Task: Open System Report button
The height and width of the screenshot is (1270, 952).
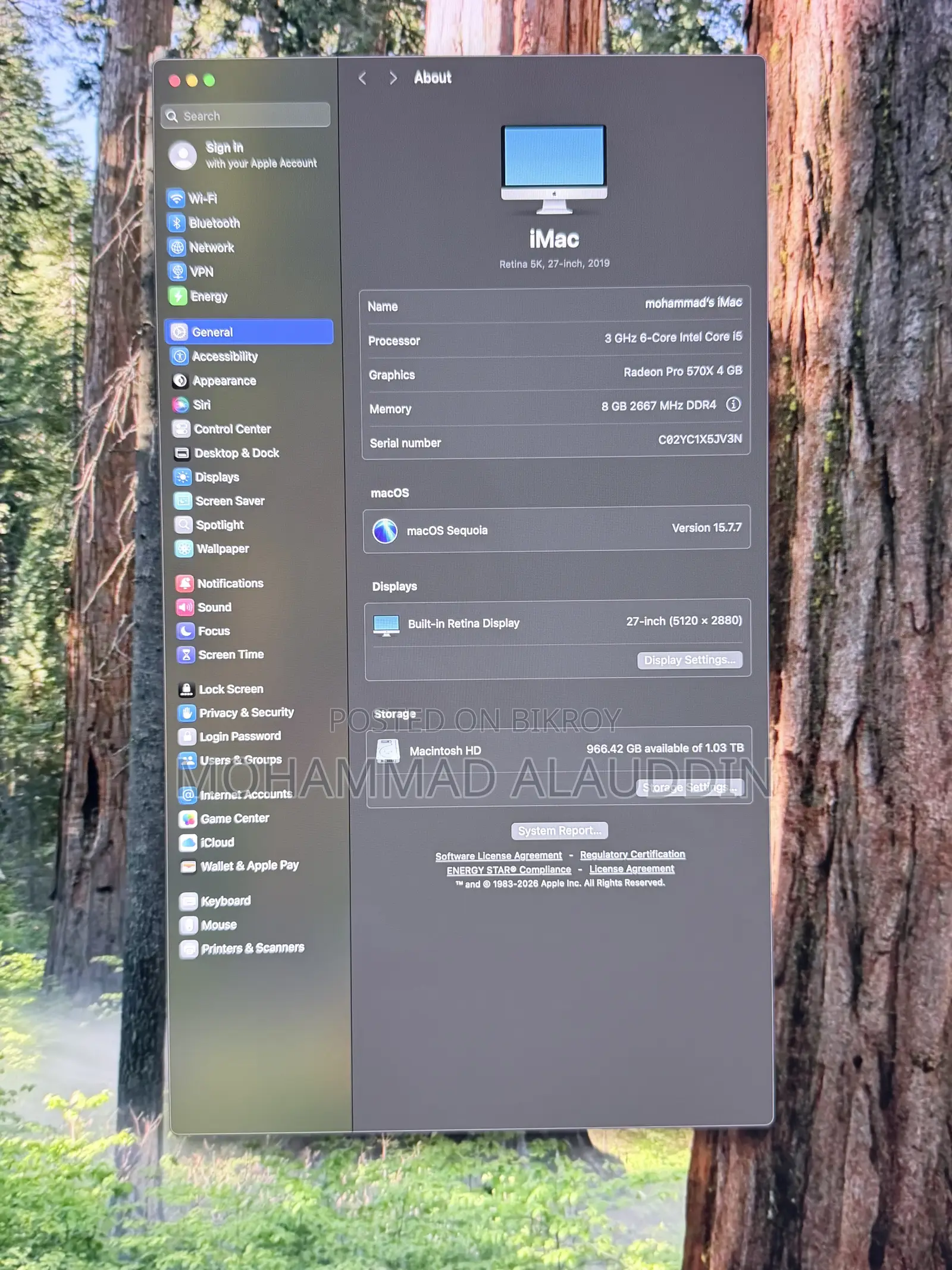Action: click(559, 830)
